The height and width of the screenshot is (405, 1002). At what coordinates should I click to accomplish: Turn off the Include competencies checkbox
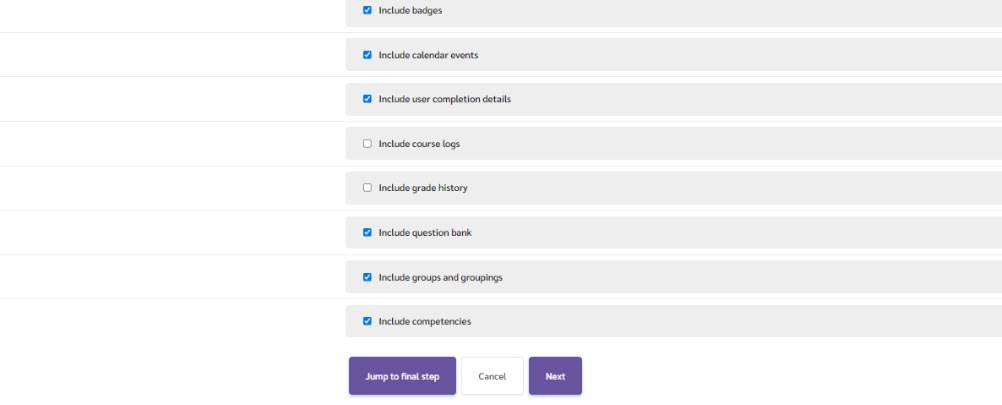[367, 321]
